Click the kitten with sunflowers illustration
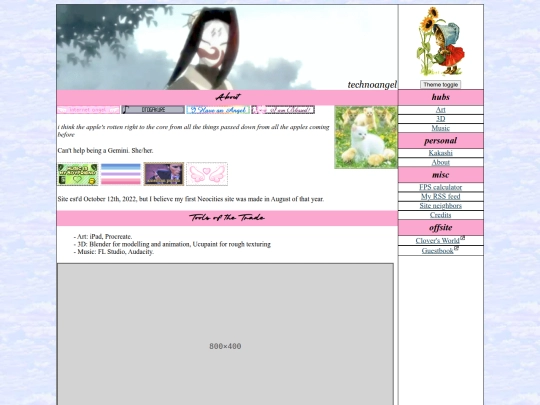540x405 pixels. tap(440, 42)
